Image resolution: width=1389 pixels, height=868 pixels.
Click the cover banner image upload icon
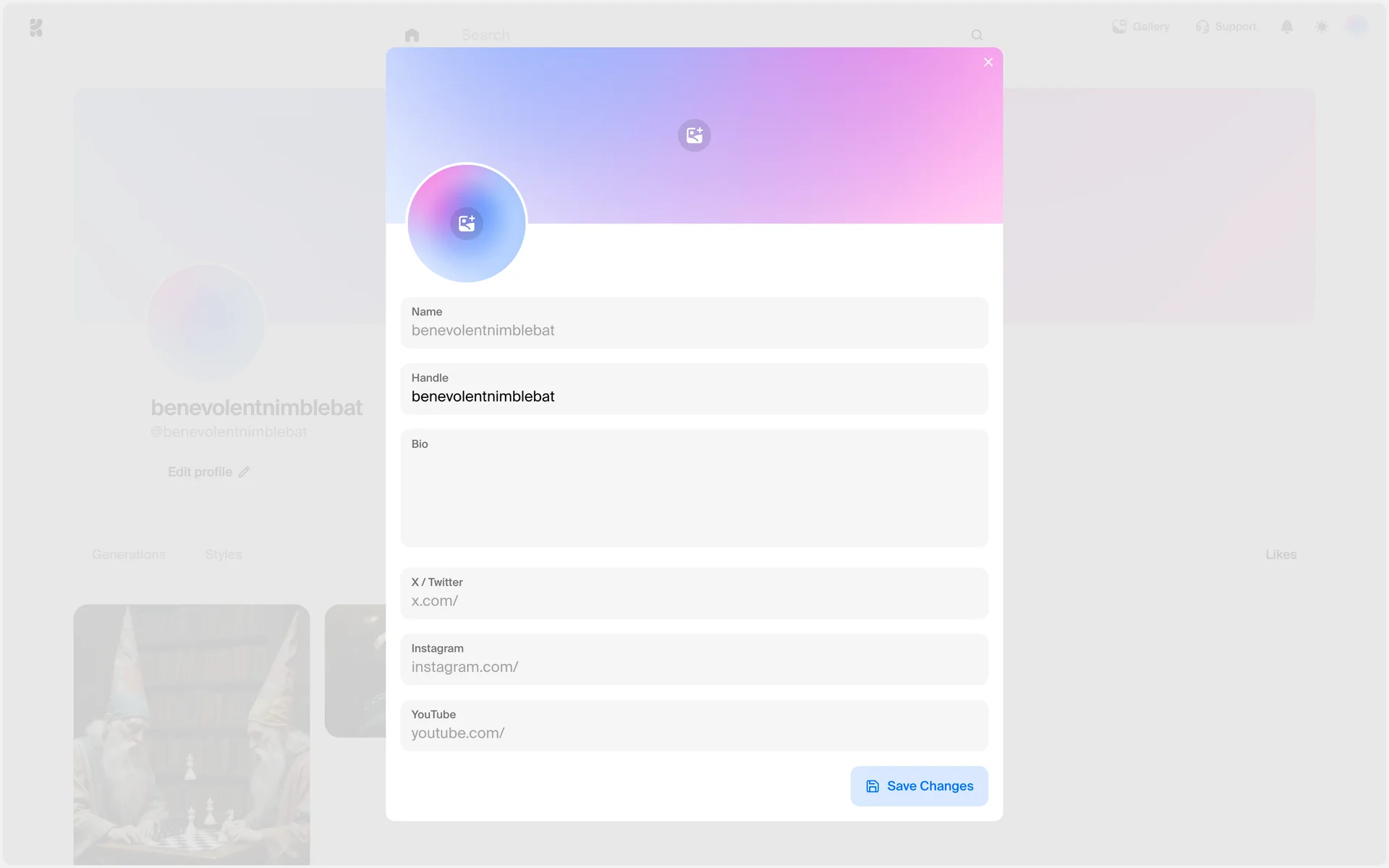pyautogui.click(x=694, y=135)
